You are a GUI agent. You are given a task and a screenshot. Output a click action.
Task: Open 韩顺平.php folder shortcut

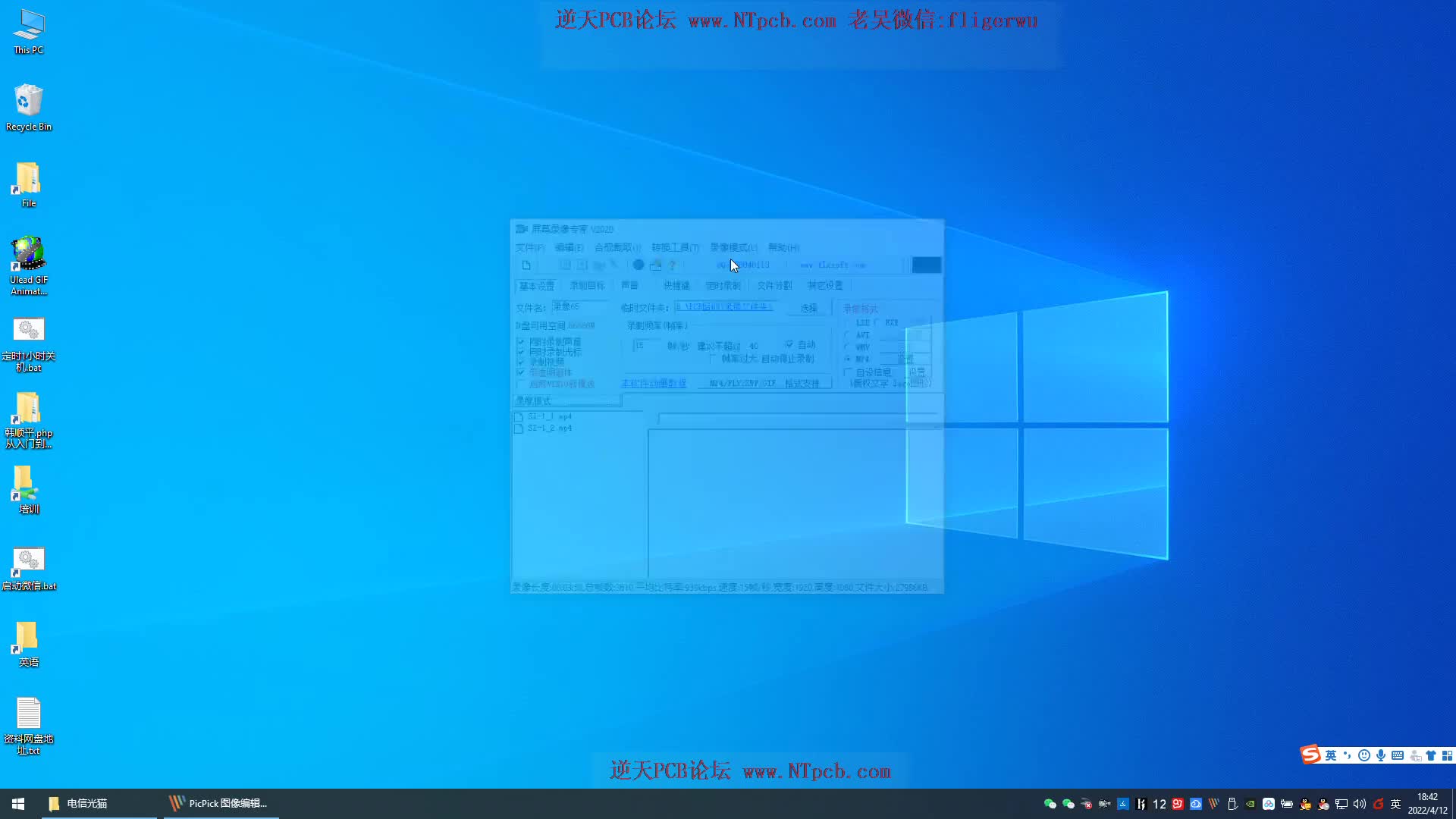pyautogui.click(x=29, y=421)
